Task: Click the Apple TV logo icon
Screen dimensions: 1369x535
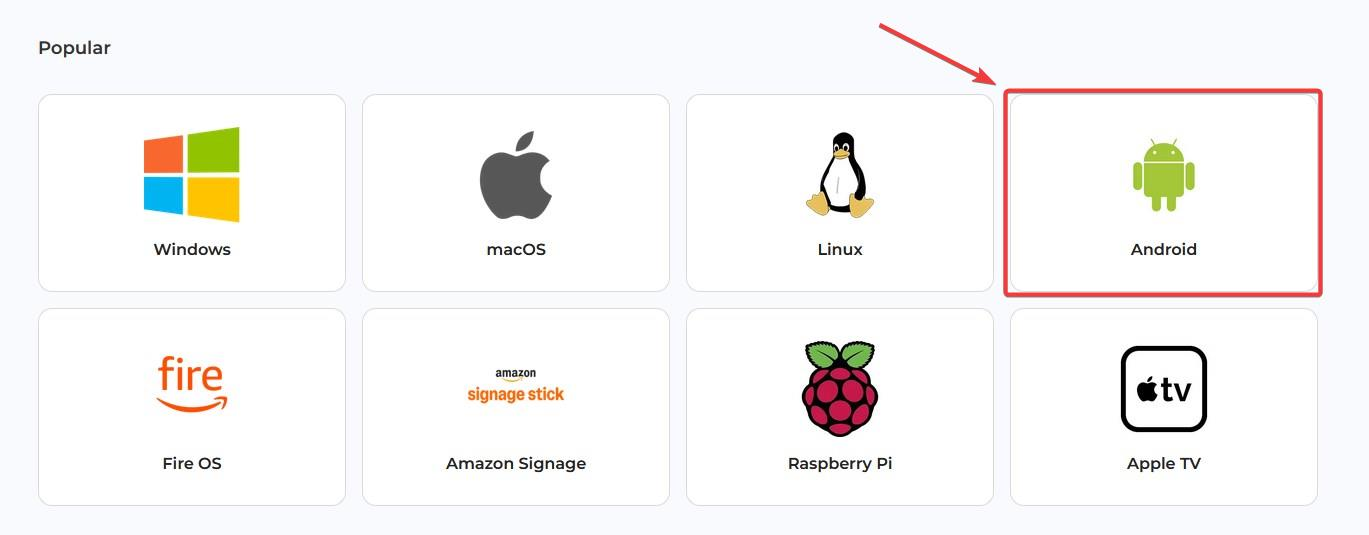Action: click(1163, 388)
